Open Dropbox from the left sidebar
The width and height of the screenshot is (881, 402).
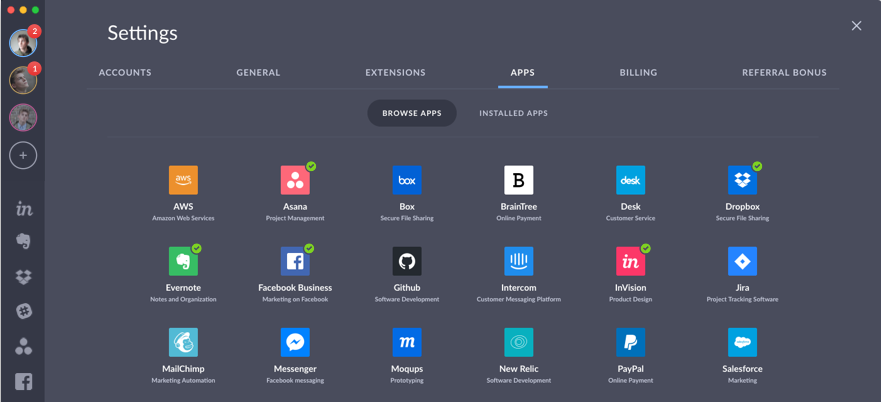[x=23, y=277]
